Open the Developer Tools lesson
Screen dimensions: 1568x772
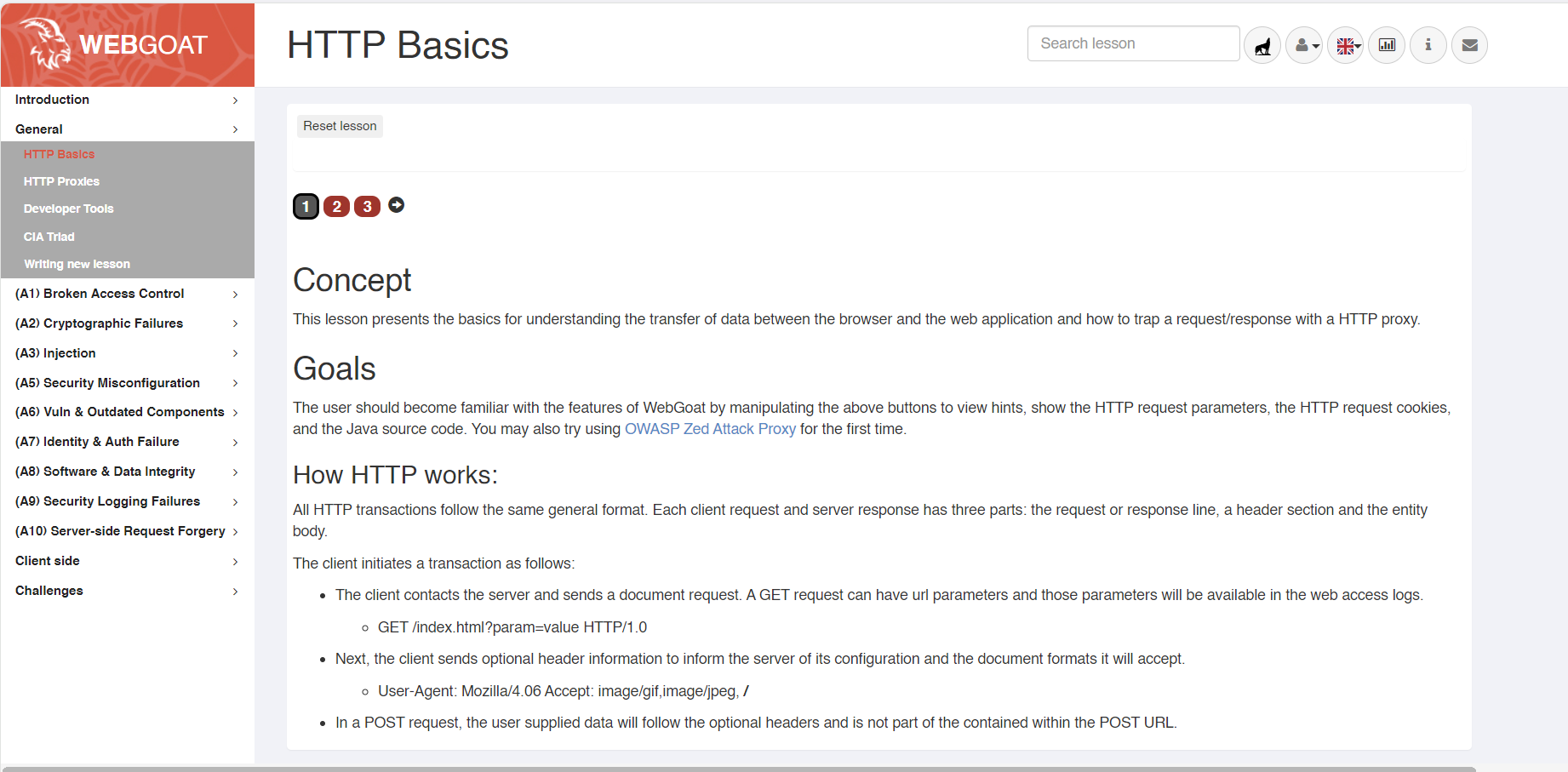(68, 209)
